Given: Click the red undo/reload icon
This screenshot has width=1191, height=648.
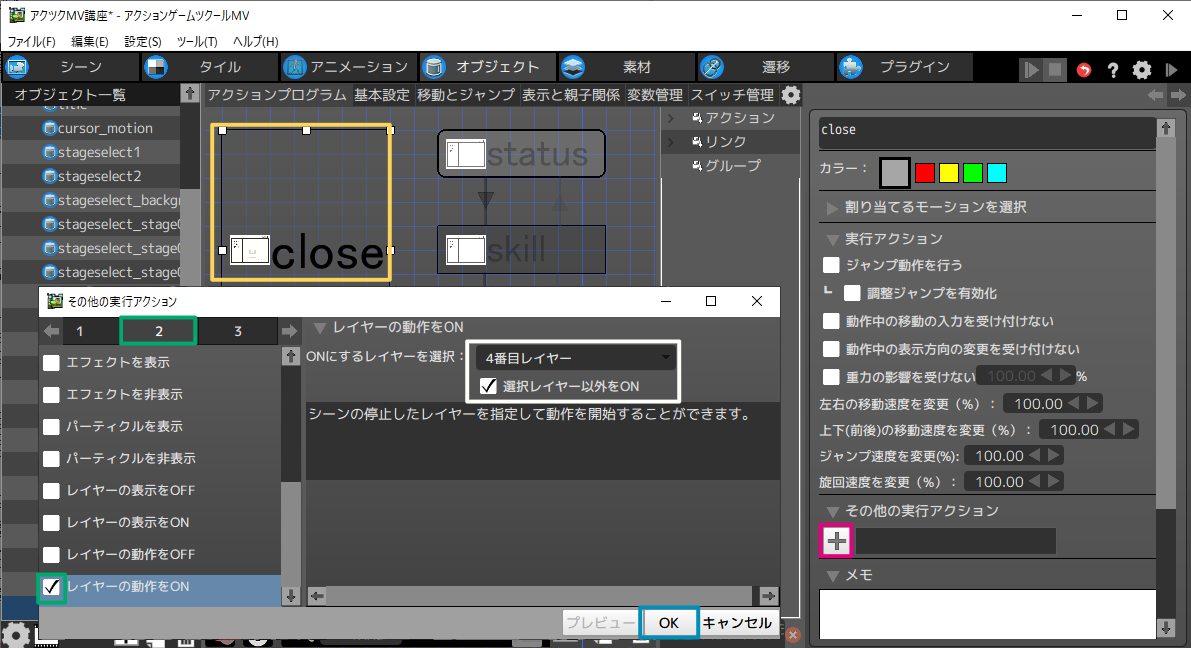Looking at the screenshot, I should pyautogui.click(x=1084, y=69).
